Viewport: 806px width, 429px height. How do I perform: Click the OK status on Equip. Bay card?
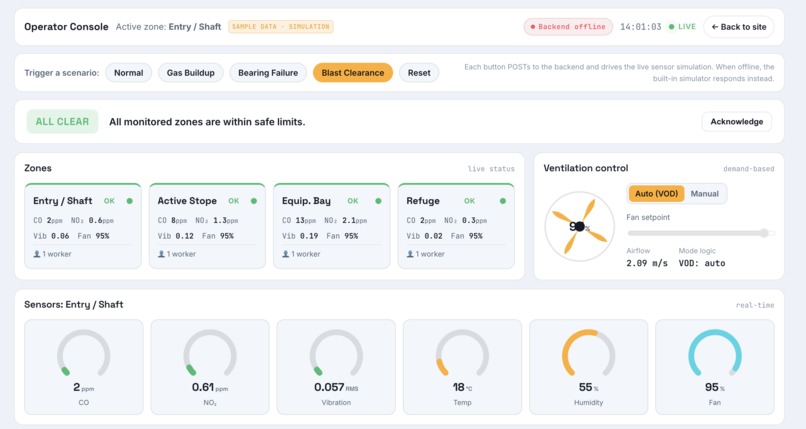click(353, 201)
